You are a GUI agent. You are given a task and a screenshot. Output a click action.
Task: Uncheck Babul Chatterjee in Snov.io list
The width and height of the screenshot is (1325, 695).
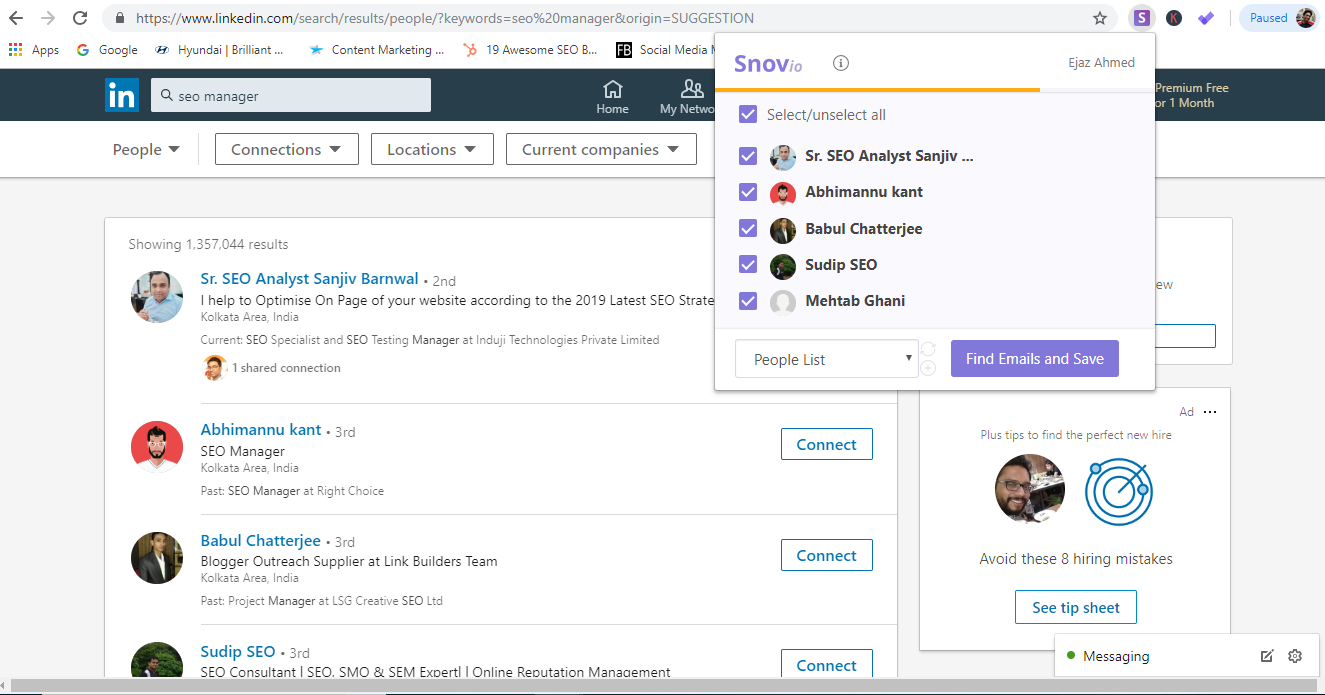coord(747,229)
